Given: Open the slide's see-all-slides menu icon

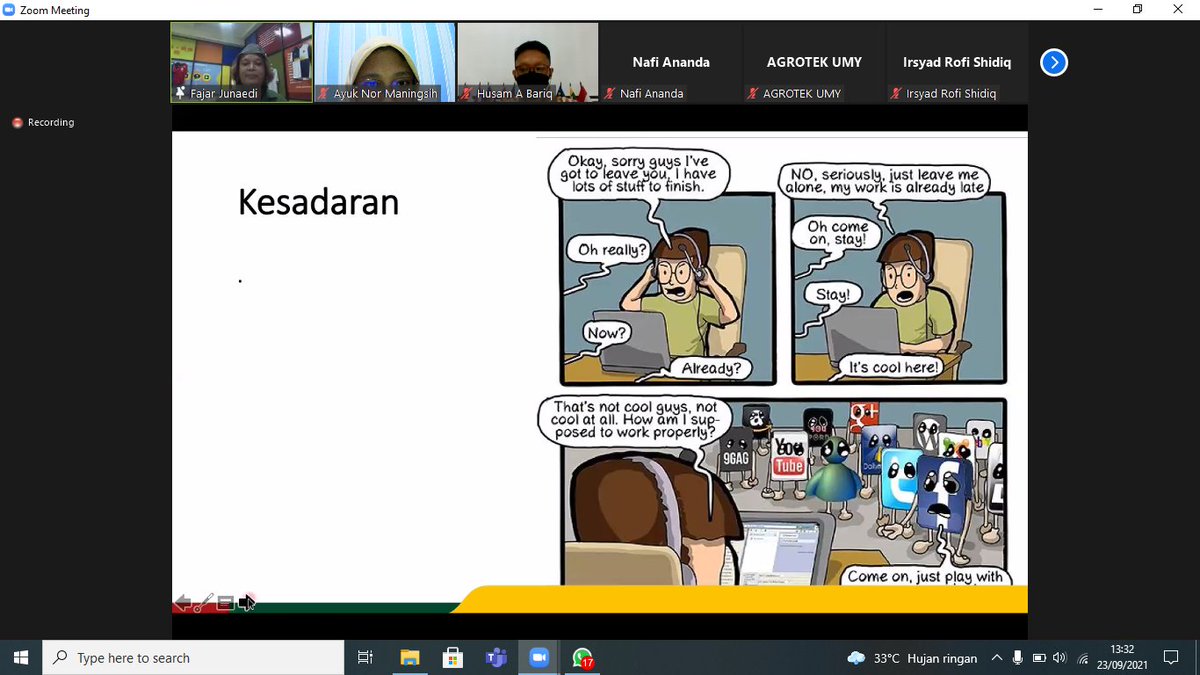Looking at the screenshot, I should click(x=225, y=602).
